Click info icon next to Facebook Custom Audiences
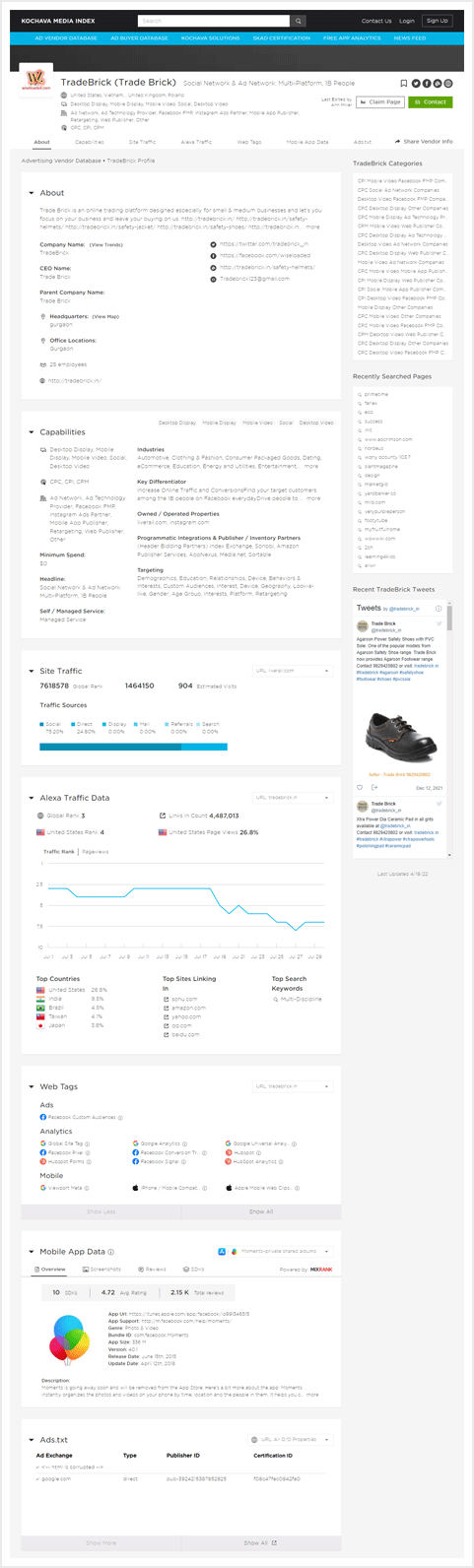Viewport: 474px width, 1568px height. point(120,1118)
